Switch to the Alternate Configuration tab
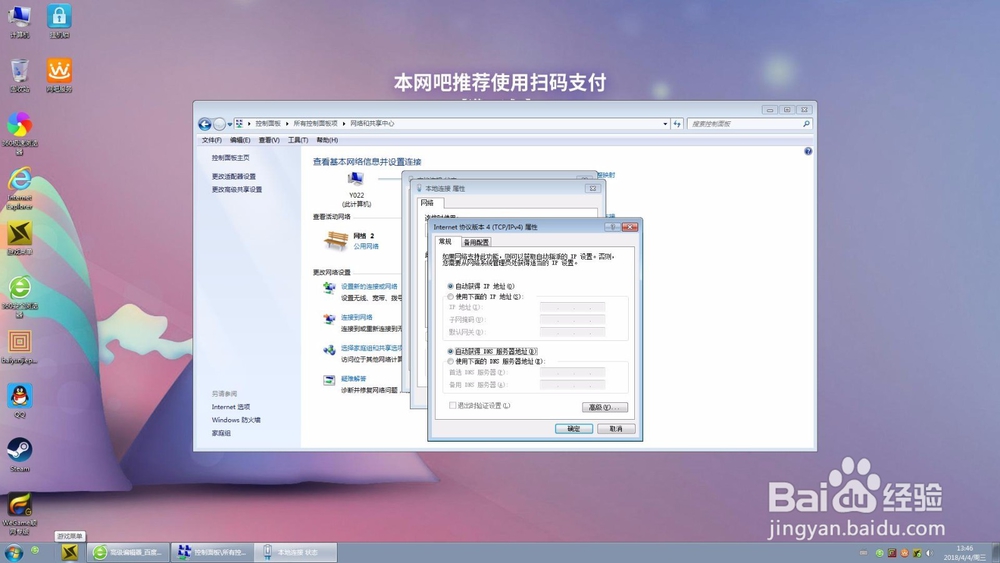The height and width of the screenshot is (563, 1000). coord(476,242)
